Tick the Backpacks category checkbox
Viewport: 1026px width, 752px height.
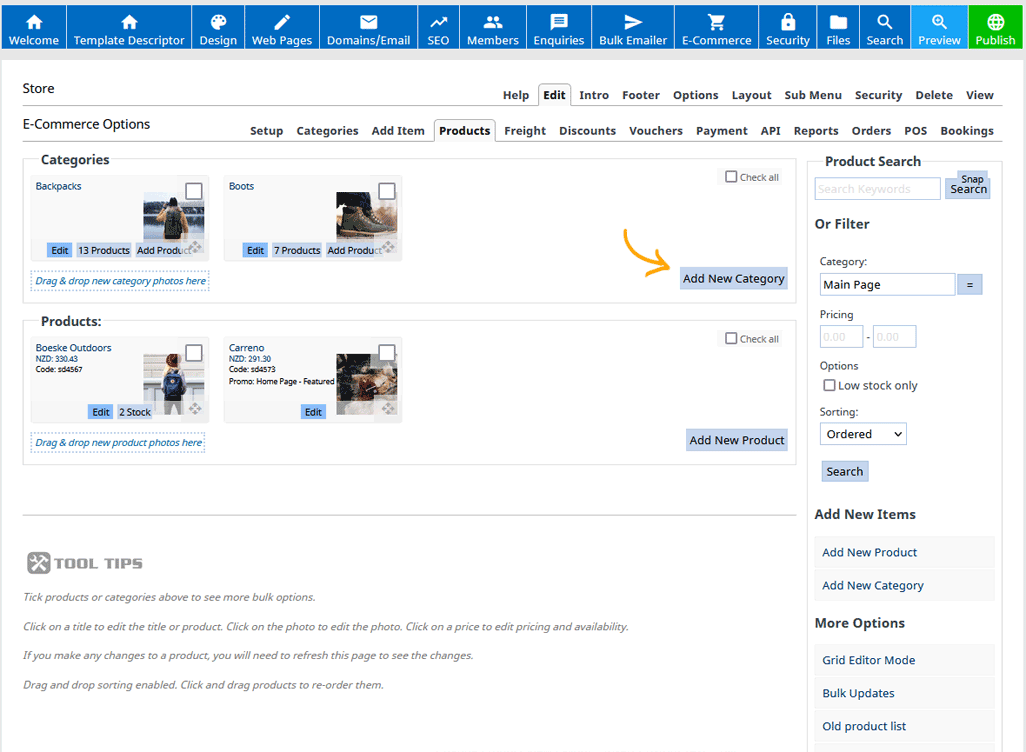[194, 191]
